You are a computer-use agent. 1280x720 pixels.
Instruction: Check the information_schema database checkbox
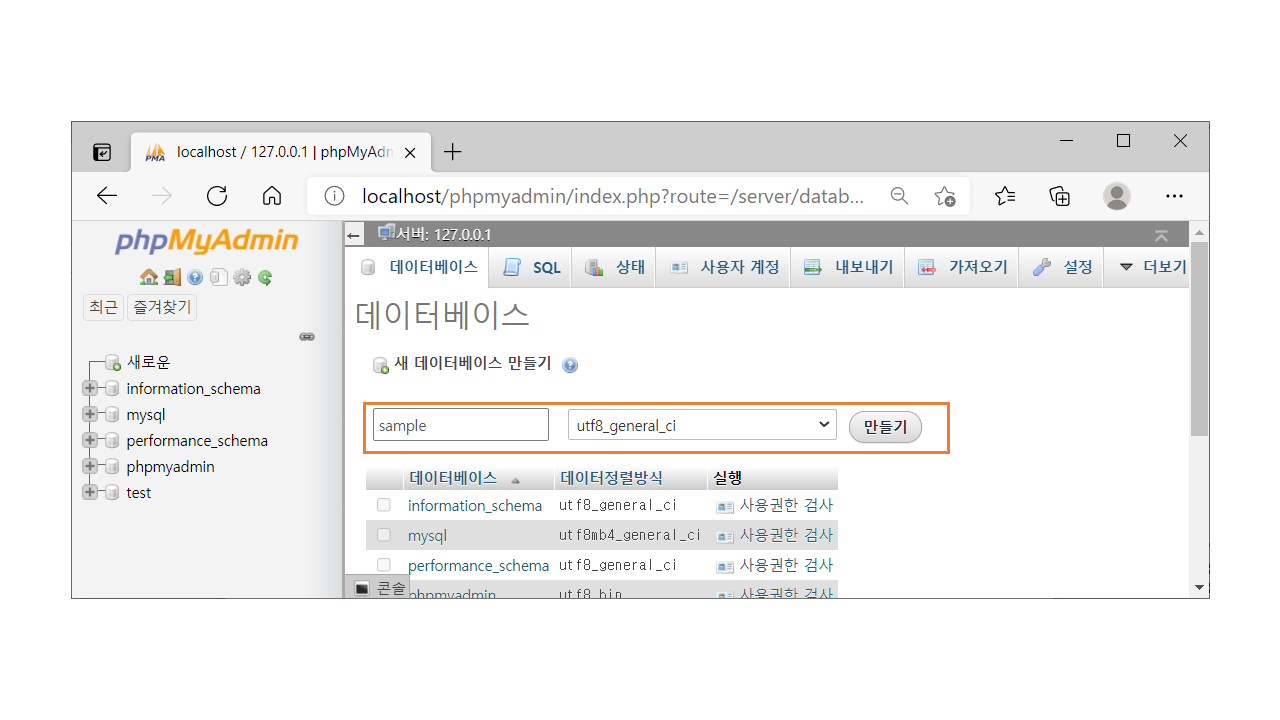384,505
